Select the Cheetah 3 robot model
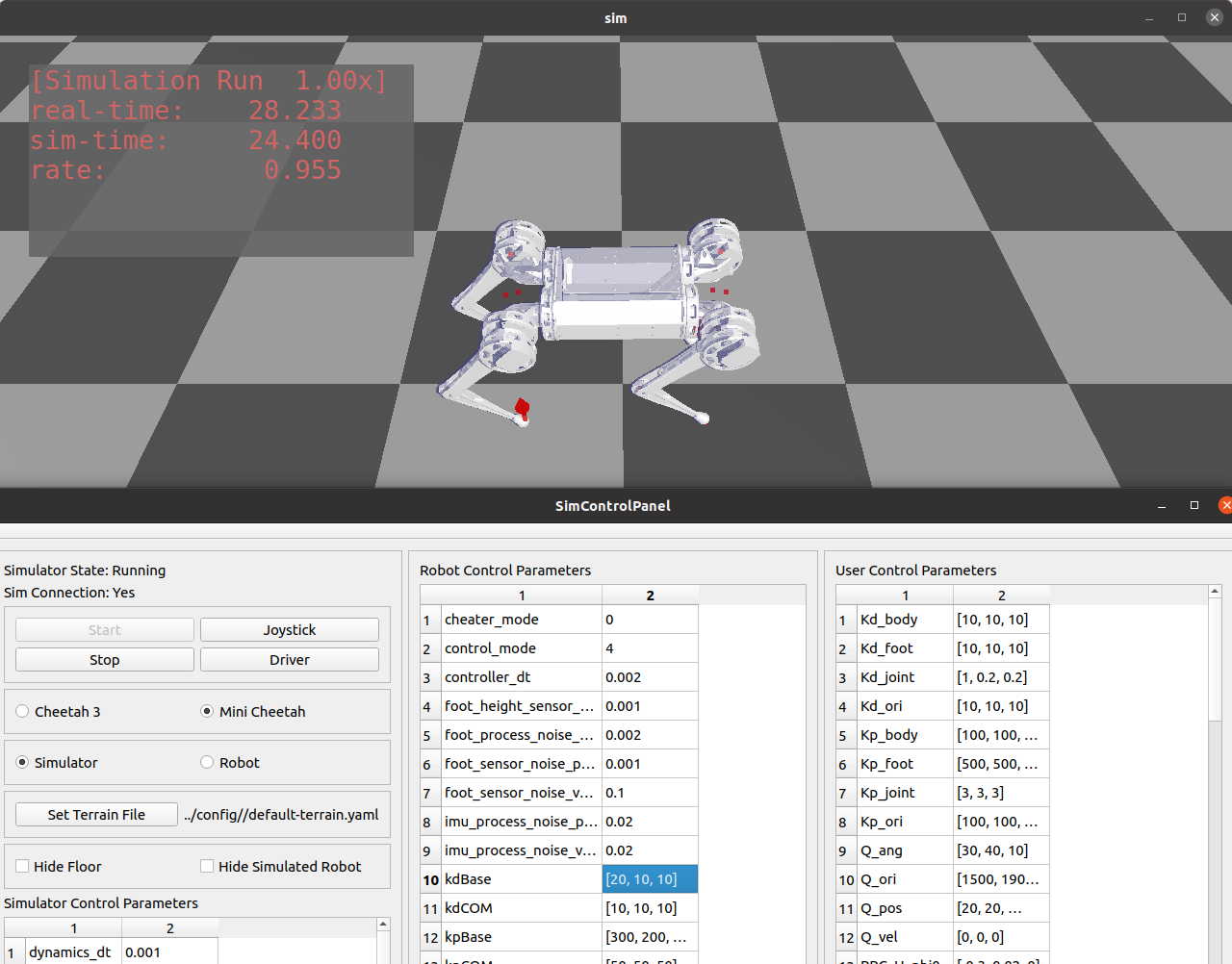Screen dimensions: 1232x964 pyautogui.click(x=21, y=711)
